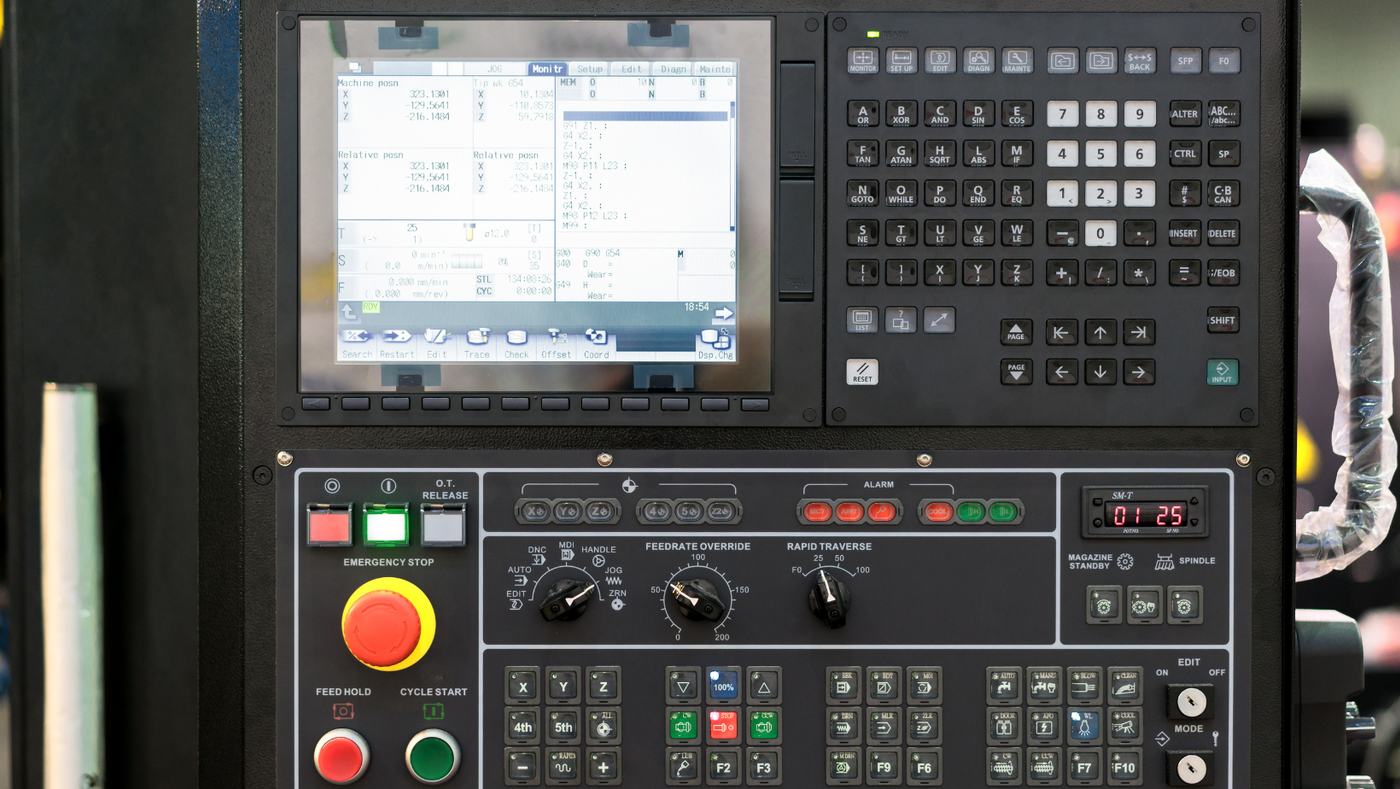Push the MAINTE wrench key on the keypad

[1017, 60]
